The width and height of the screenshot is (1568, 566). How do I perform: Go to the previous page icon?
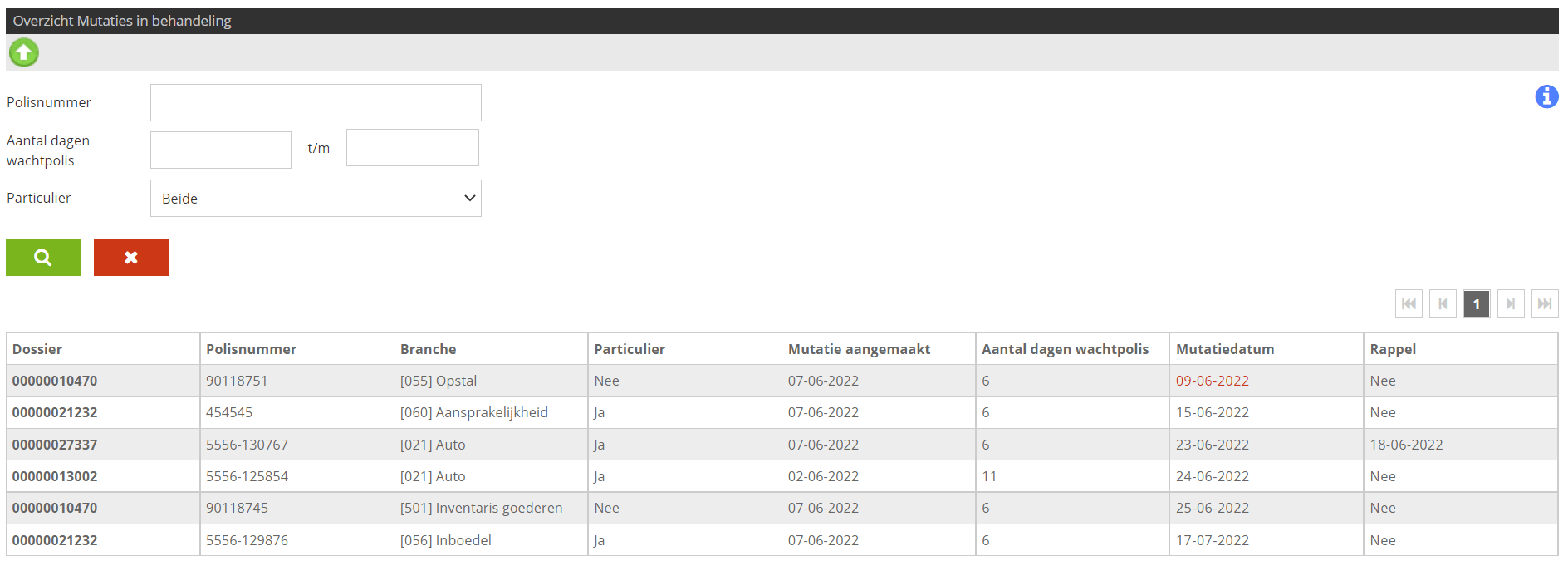pyautogui.click(x=1443, y=303)
